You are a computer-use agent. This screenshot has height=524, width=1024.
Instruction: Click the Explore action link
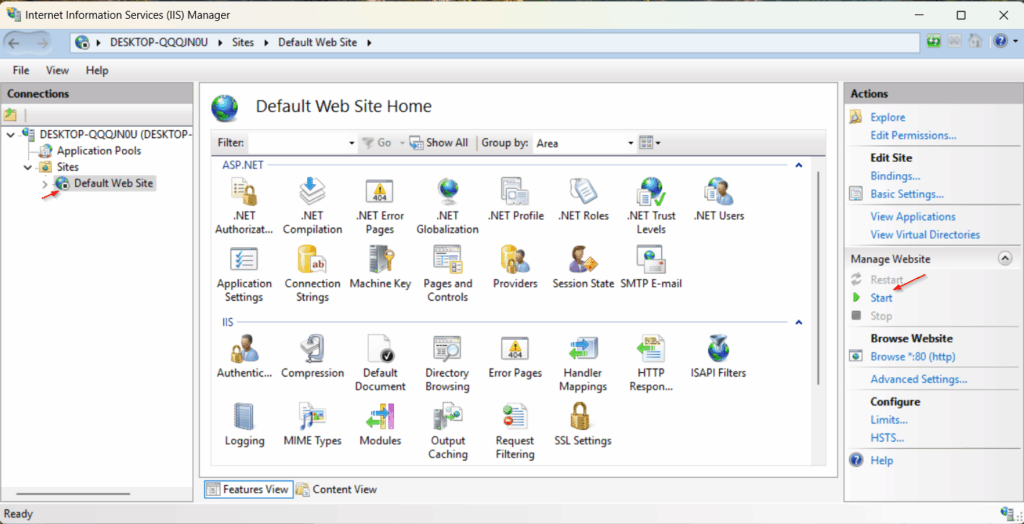coord(888,118)
